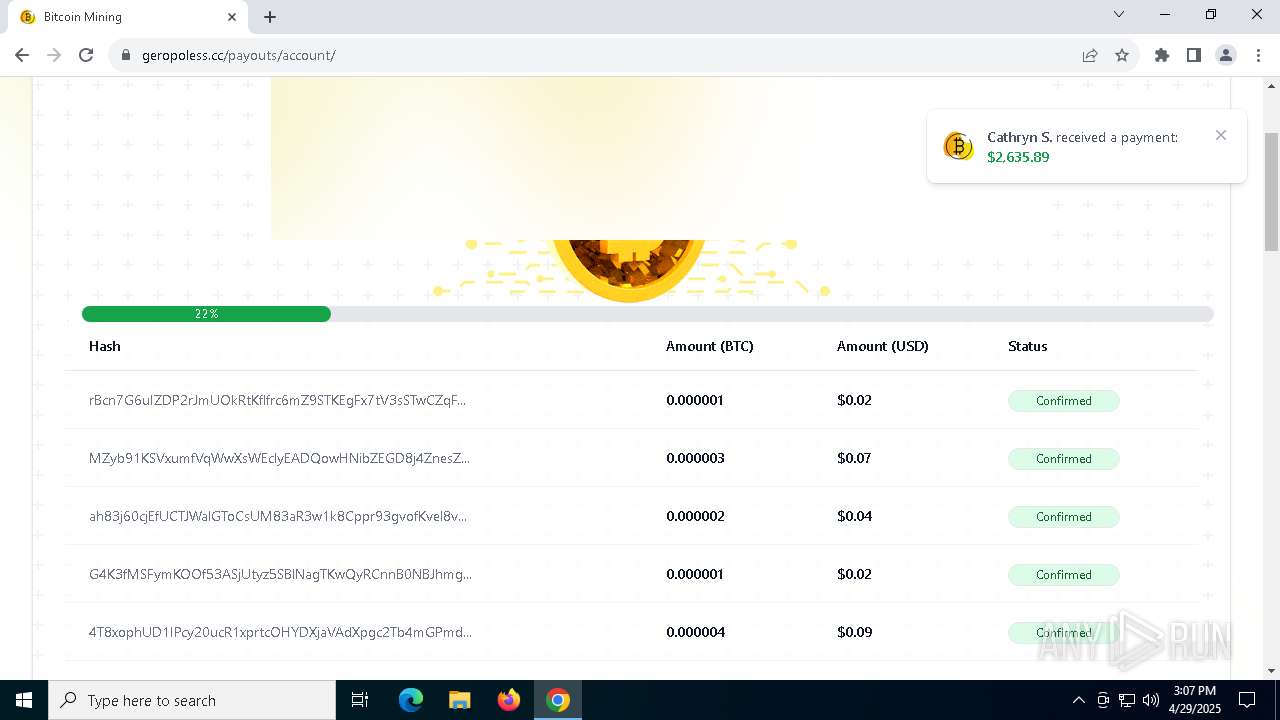
Task: Open the Chrome three-dot menu
Action: (1258, 55)
